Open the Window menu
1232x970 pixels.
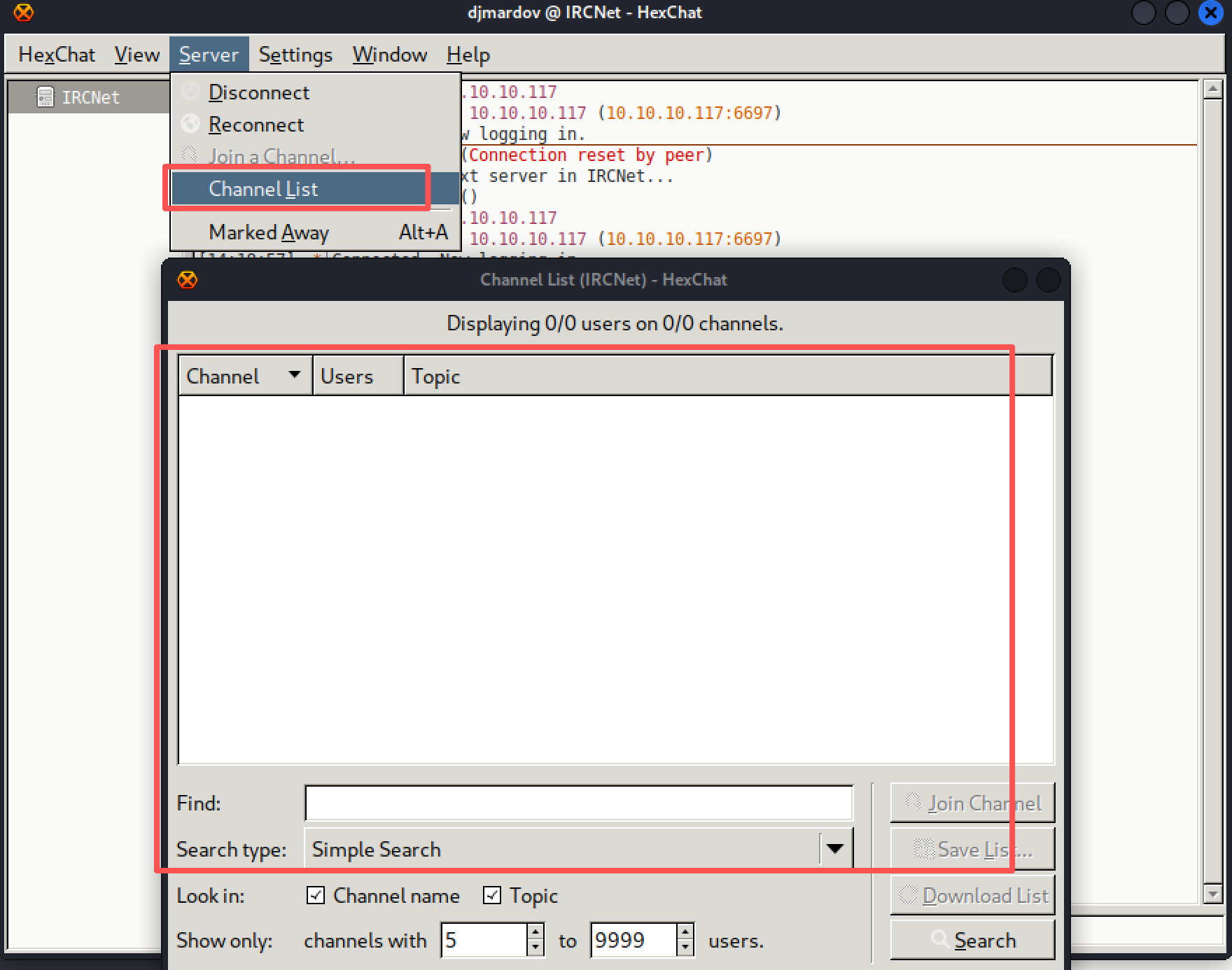pos(390,55)
